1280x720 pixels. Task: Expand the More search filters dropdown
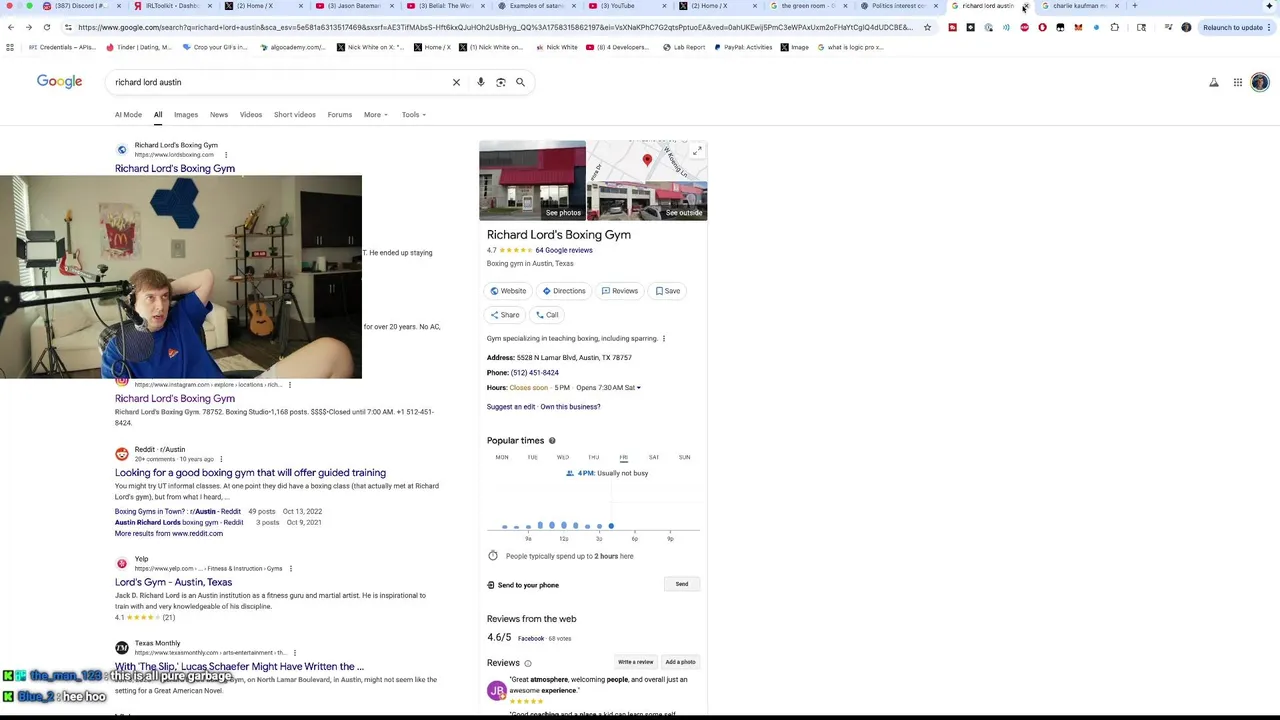pos(375,115)
